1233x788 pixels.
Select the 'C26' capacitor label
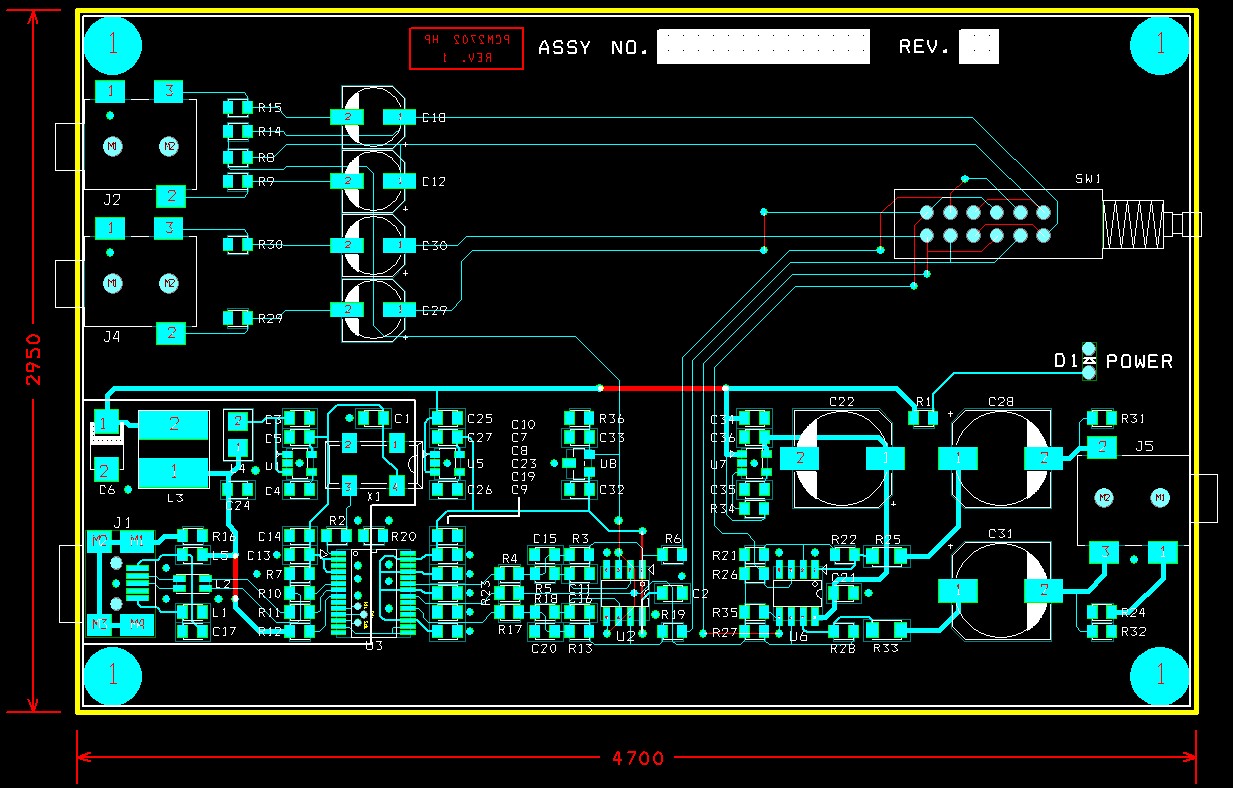(x=480, y=490)
